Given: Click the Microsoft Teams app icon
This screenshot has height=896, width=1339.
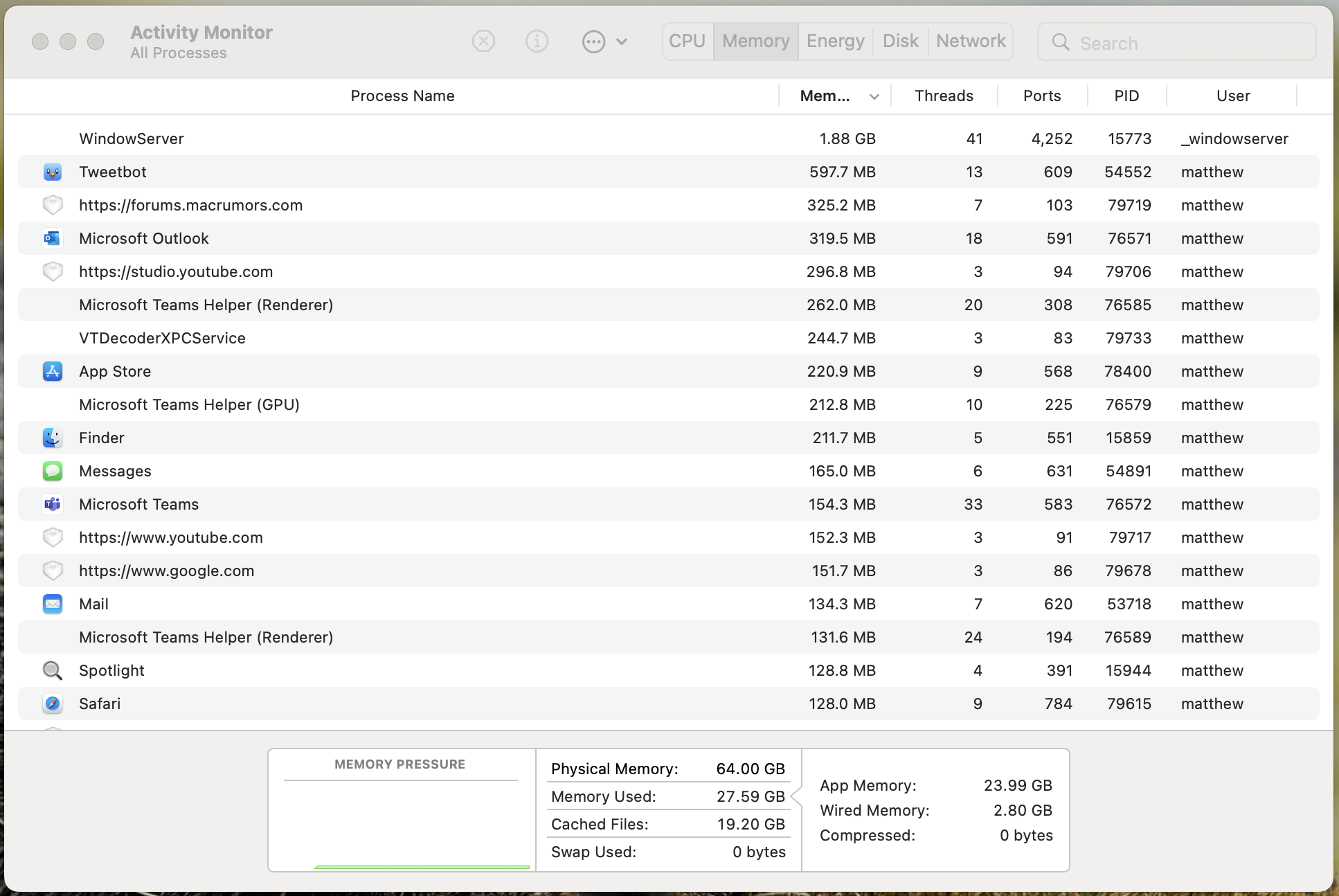Looking at the screenshot, I should point(53,504).
